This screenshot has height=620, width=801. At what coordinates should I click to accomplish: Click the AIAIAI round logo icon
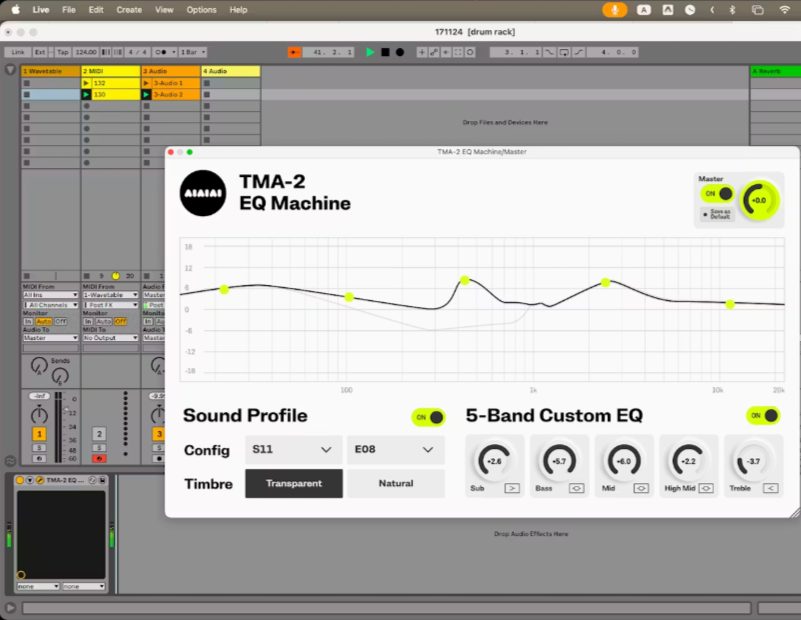tap(203, 193)
